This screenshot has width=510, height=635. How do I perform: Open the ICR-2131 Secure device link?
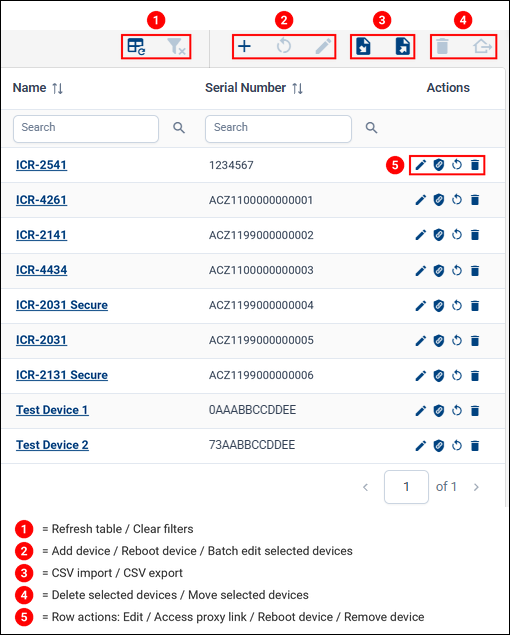click(x=62, y=375)
